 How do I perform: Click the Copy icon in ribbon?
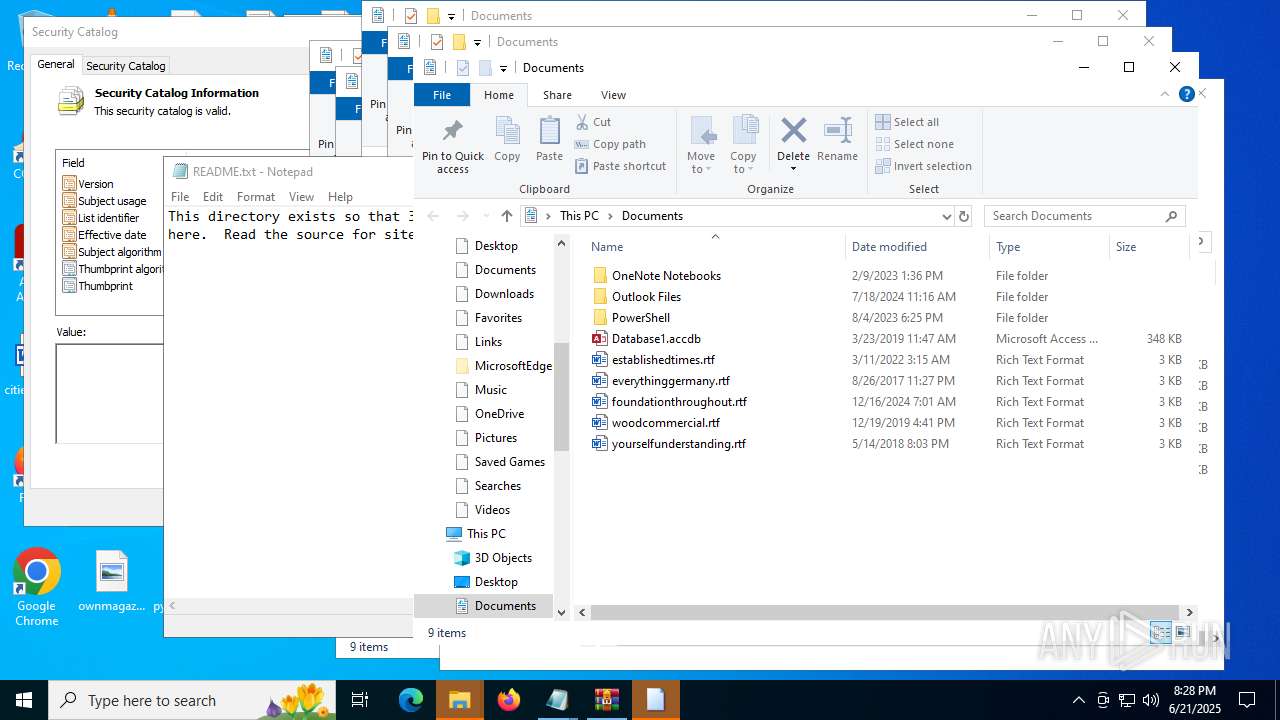click(x=507, y=131)
